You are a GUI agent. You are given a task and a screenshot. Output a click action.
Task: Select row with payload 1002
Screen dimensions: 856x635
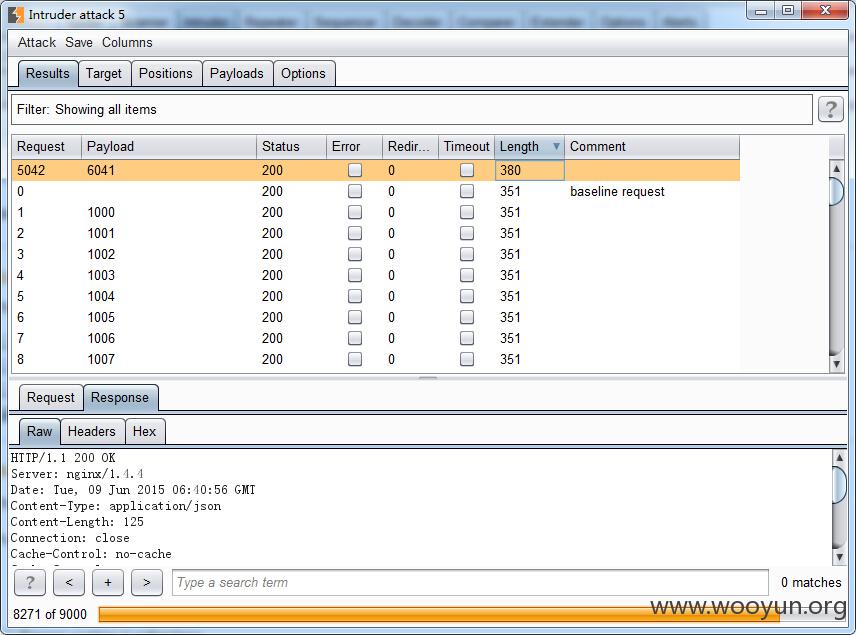(376, 254)
